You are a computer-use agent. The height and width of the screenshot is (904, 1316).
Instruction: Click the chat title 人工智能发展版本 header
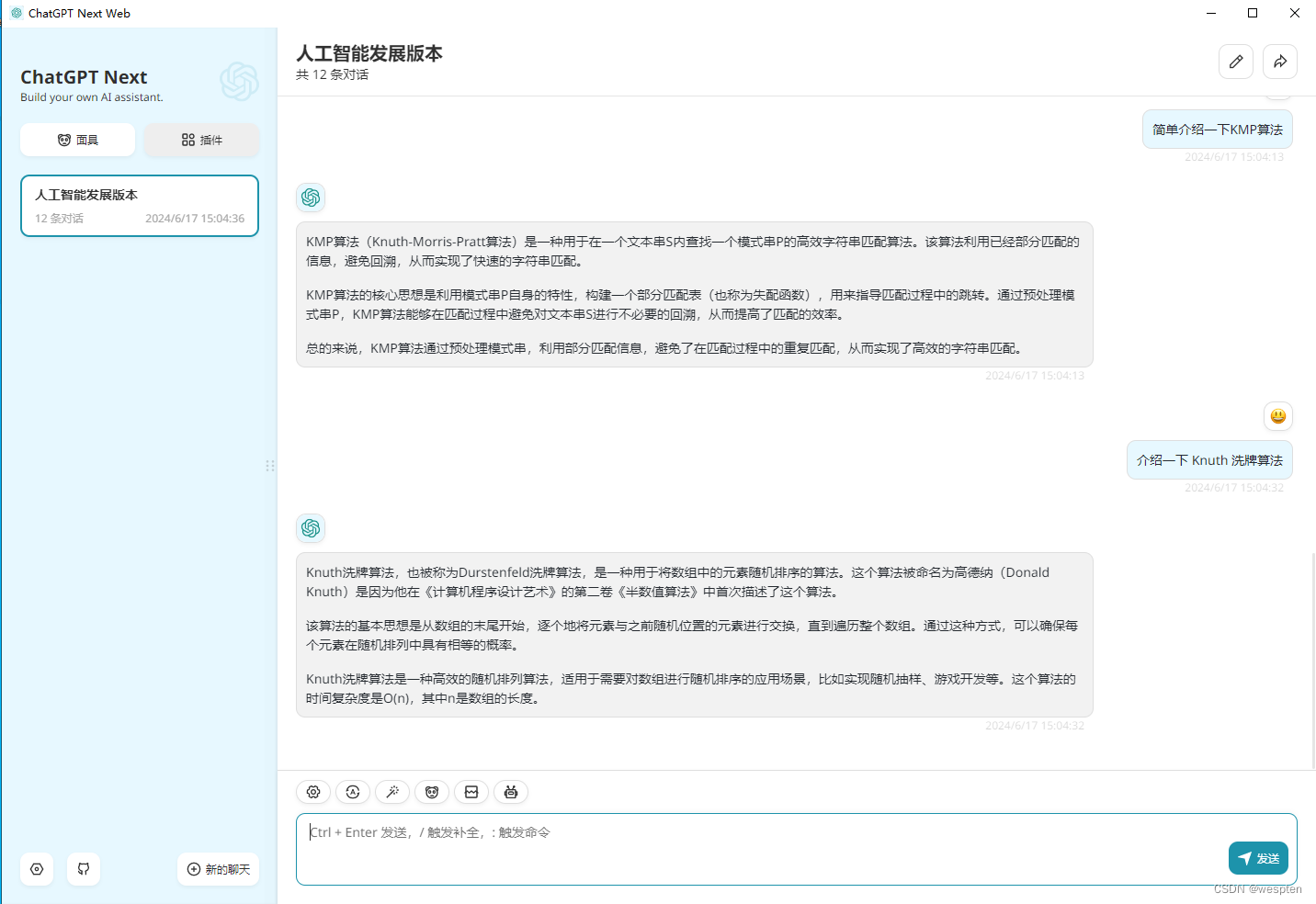[x=369, y=53]
